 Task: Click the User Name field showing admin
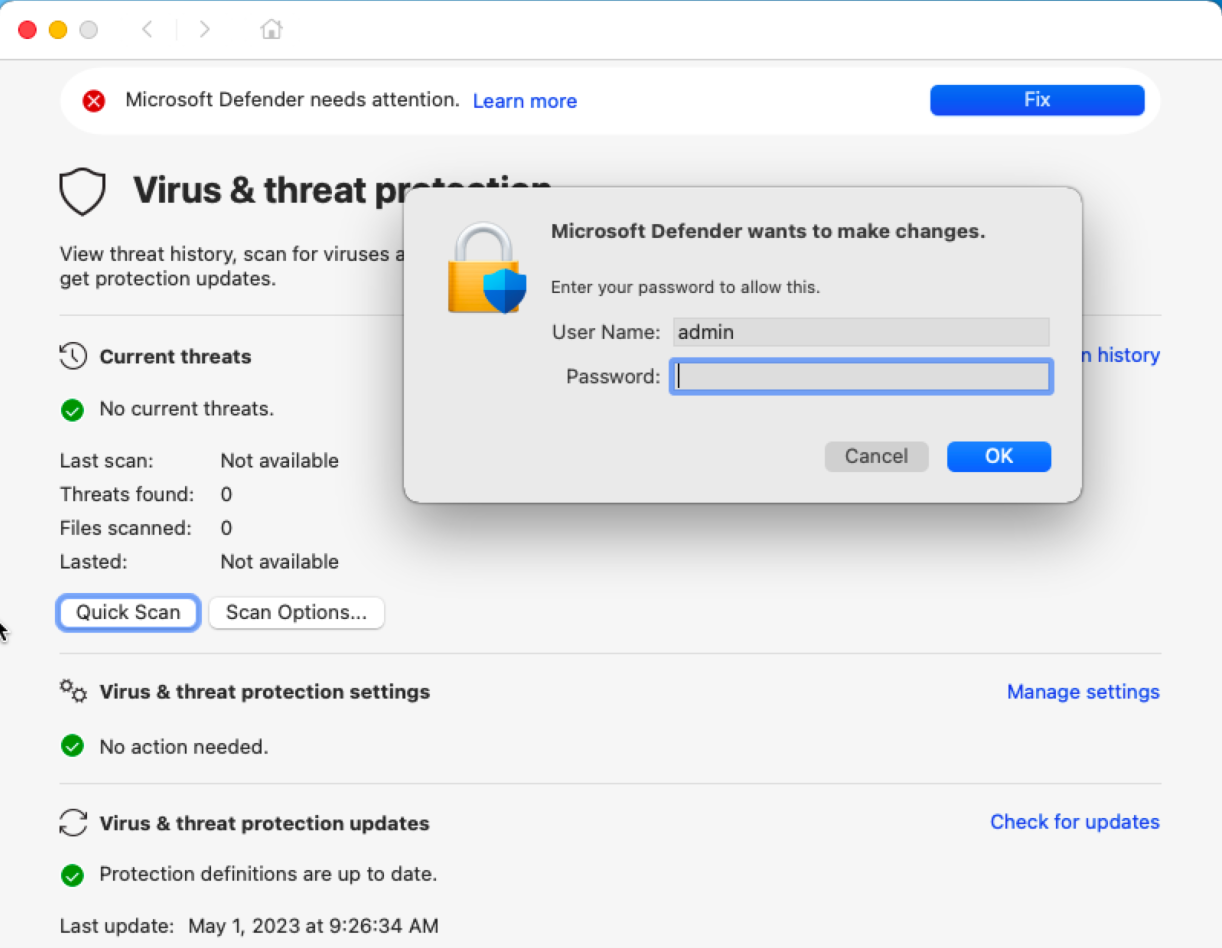click(861, 332)
